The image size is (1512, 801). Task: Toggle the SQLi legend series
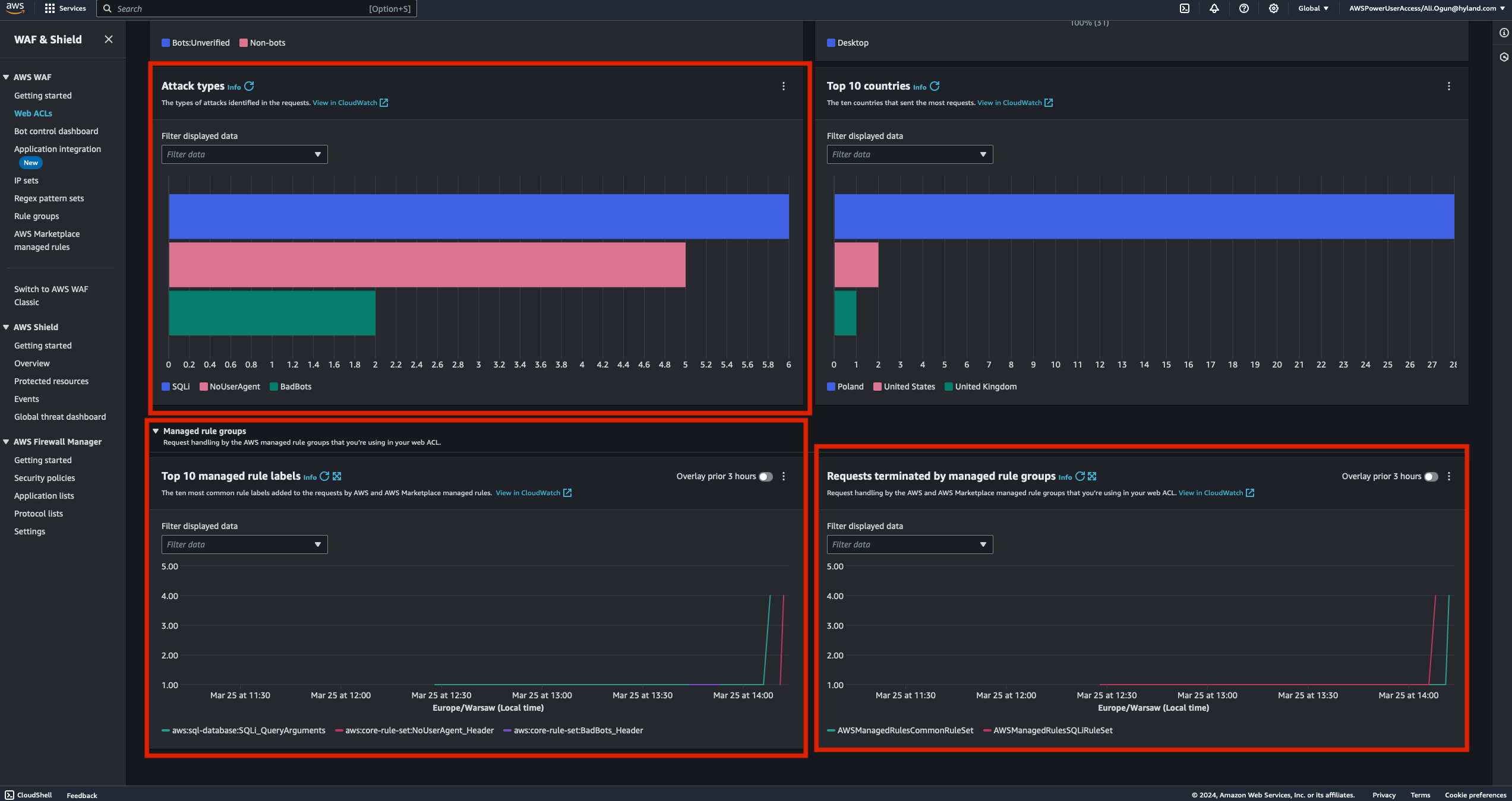(176, 387)
